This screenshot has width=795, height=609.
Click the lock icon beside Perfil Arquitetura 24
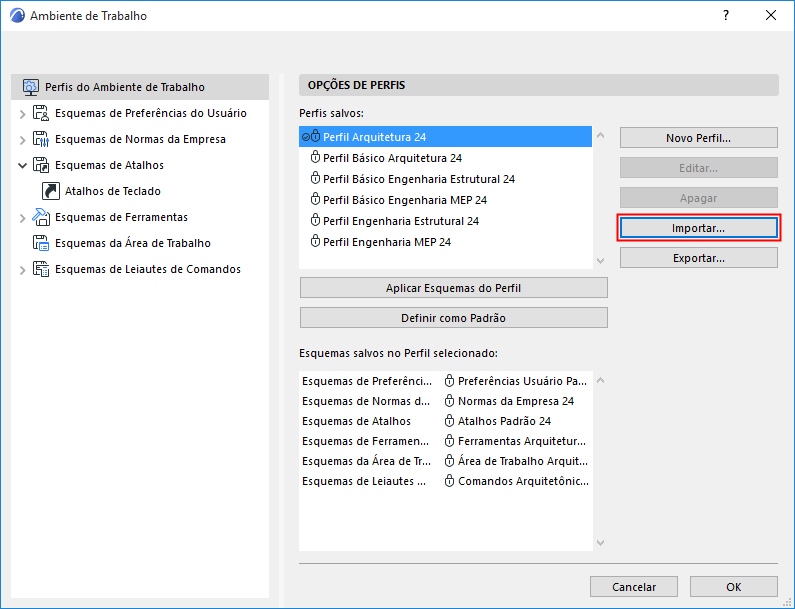(x=315, y=136)
